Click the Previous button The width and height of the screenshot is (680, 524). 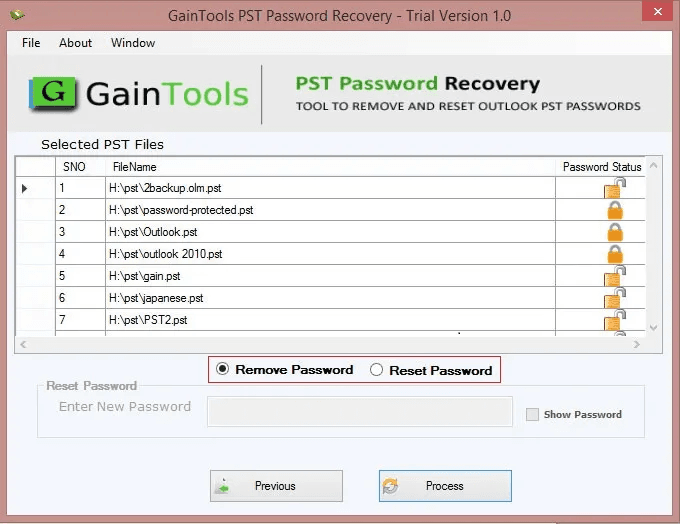(x=276, y=486)
